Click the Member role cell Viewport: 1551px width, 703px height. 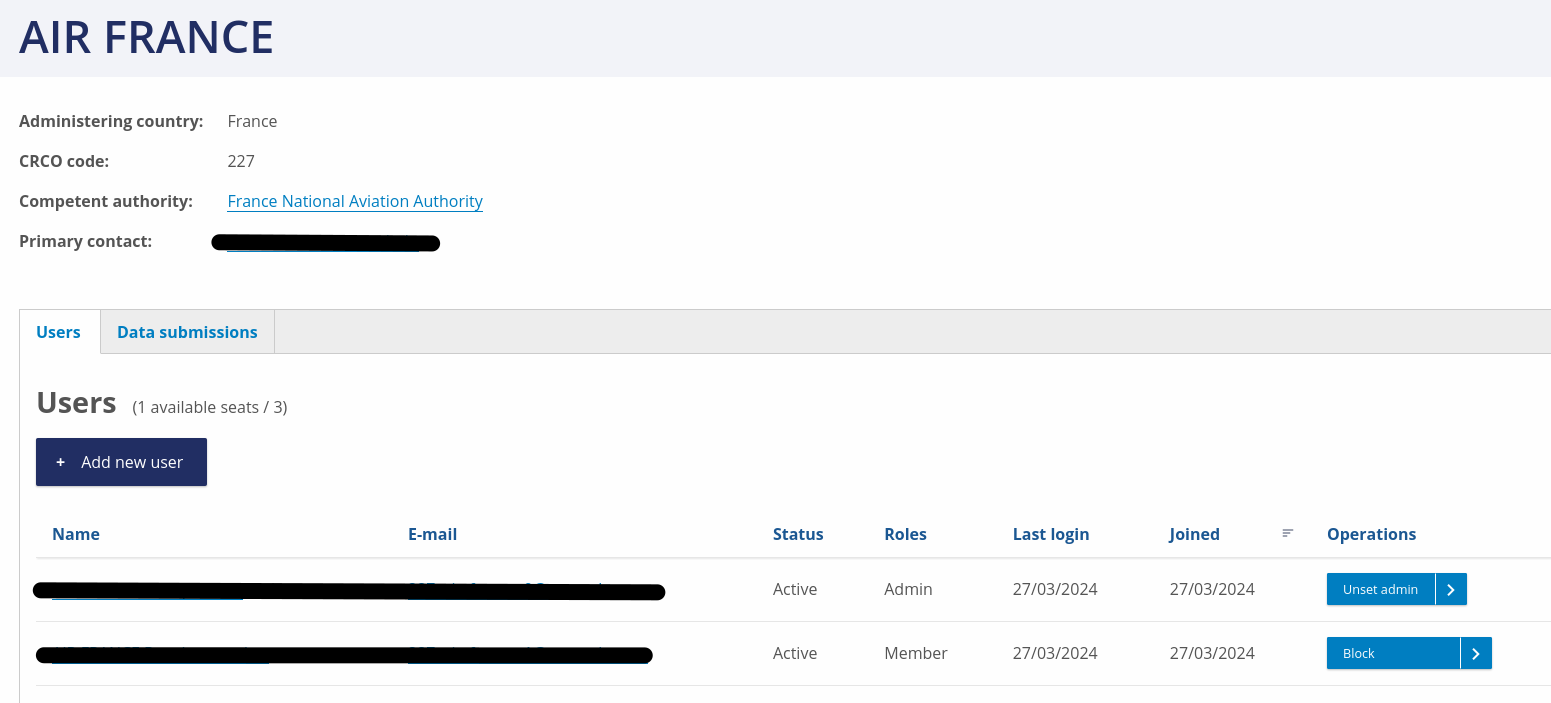pyautogui.click(x=916, y=653)
